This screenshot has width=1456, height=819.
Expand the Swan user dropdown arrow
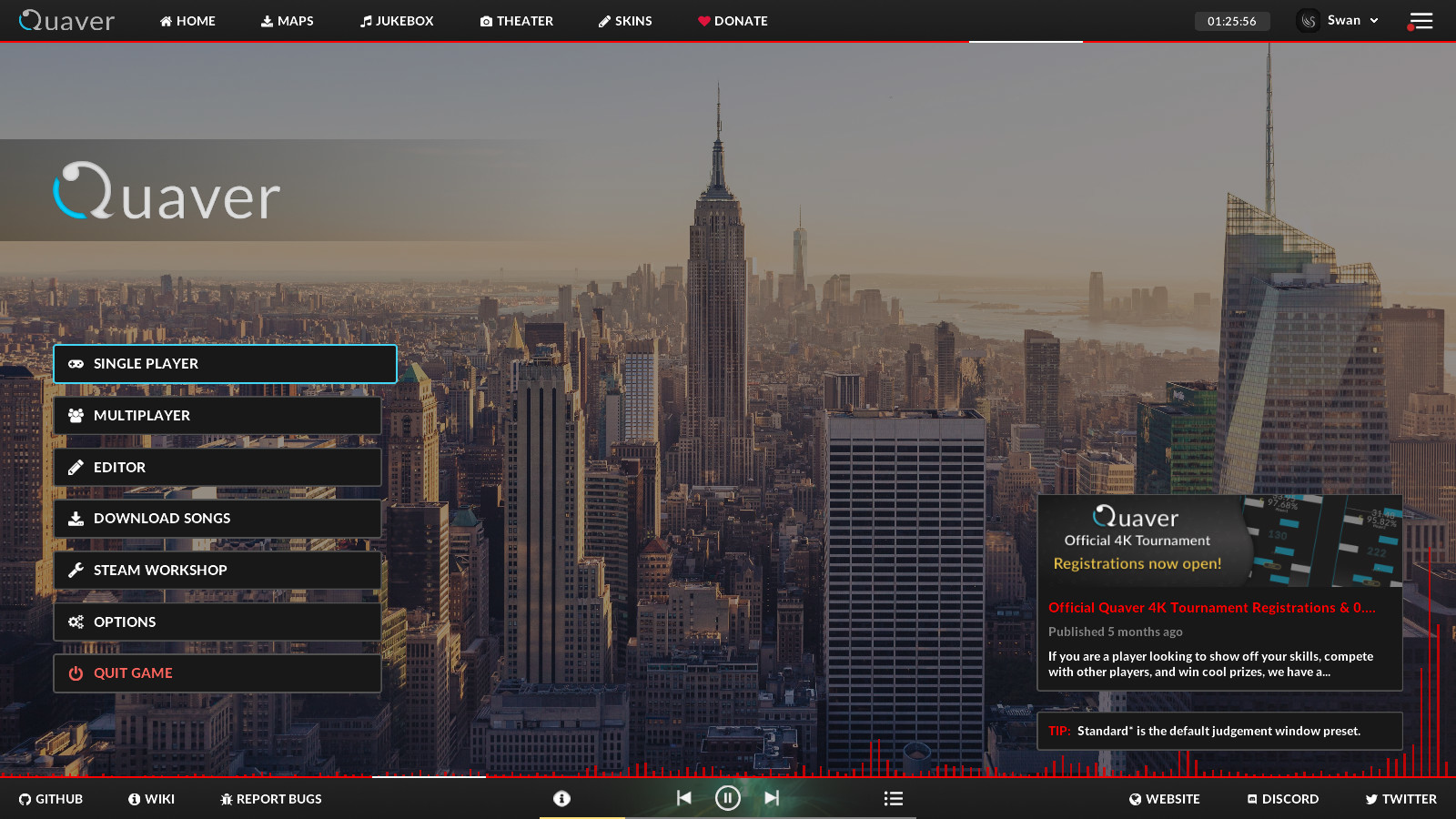1374,21
